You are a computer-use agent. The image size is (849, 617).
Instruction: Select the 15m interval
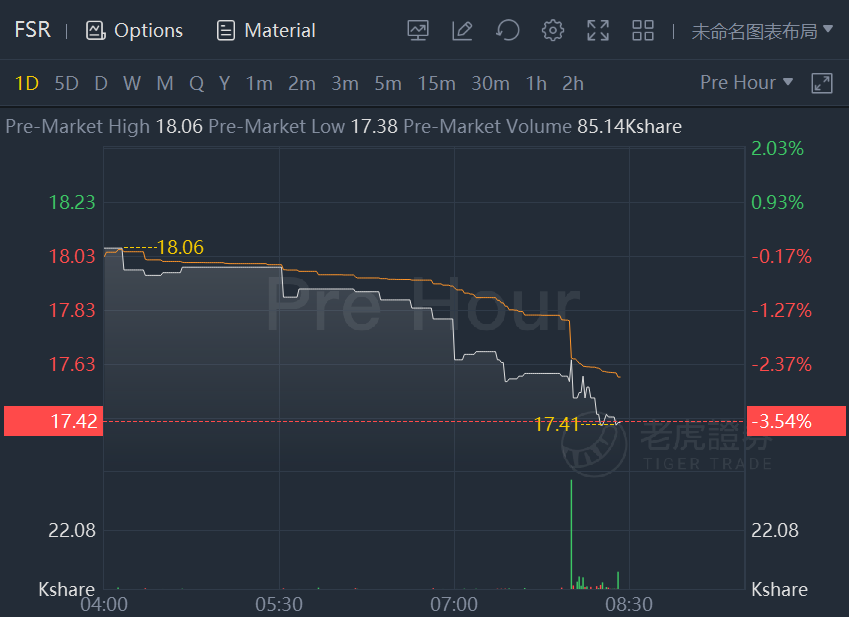coord(436,83)
